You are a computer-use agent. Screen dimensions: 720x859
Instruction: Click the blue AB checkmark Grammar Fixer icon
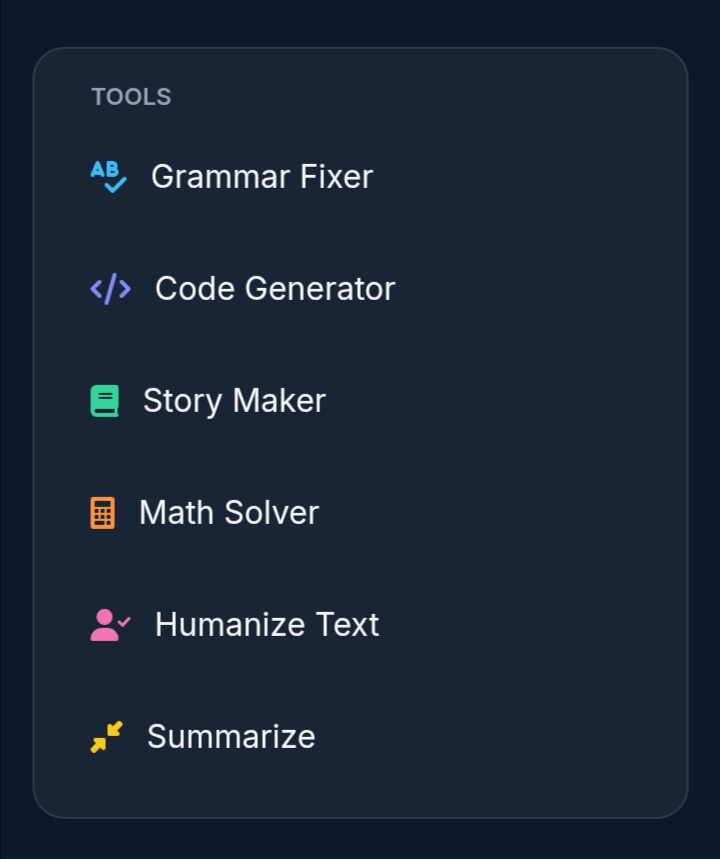click(x=108, y=176)
